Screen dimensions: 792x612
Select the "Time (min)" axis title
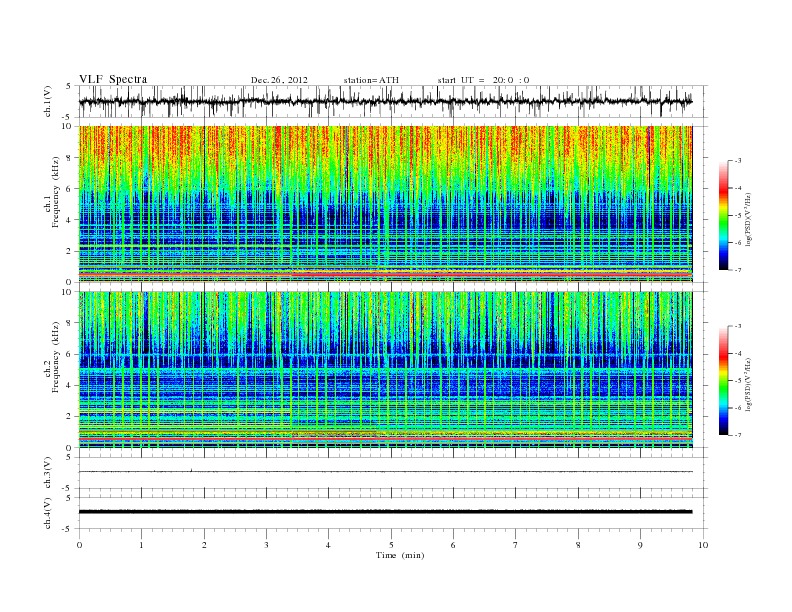400,555
